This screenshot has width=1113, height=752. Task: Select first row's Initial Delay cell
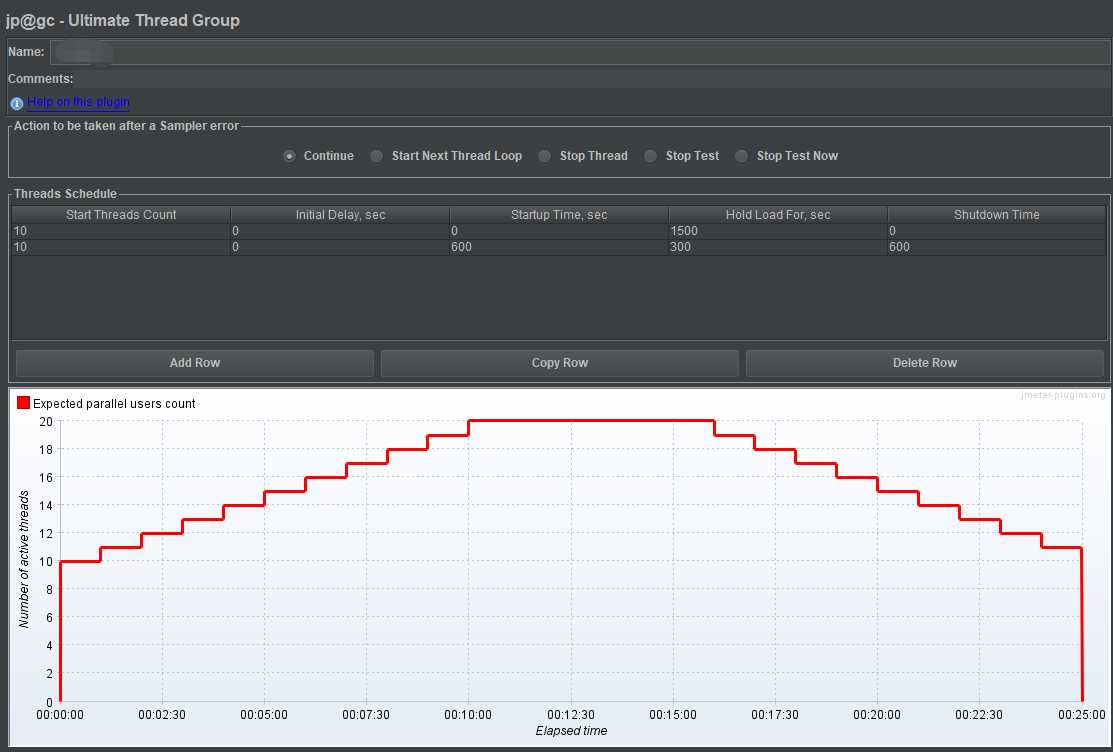(340, 231)
